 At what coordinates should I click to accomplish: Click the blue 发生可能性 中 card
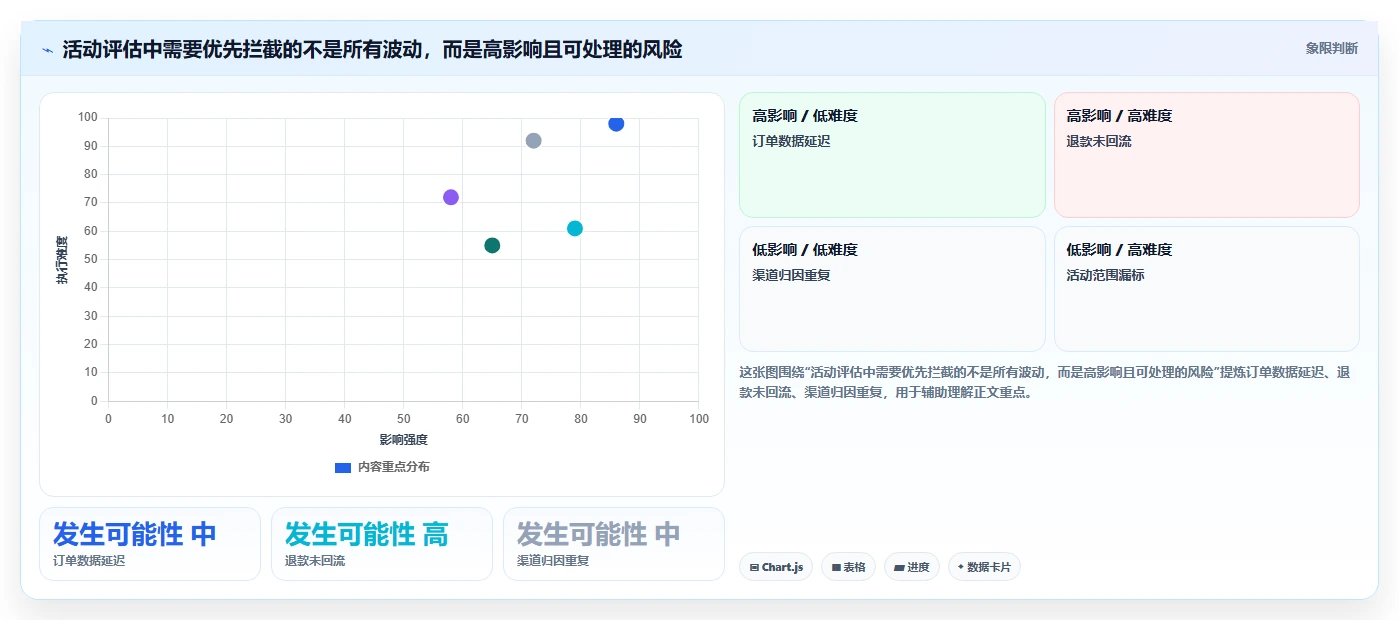pyautogui.click(x=150, y=544)
